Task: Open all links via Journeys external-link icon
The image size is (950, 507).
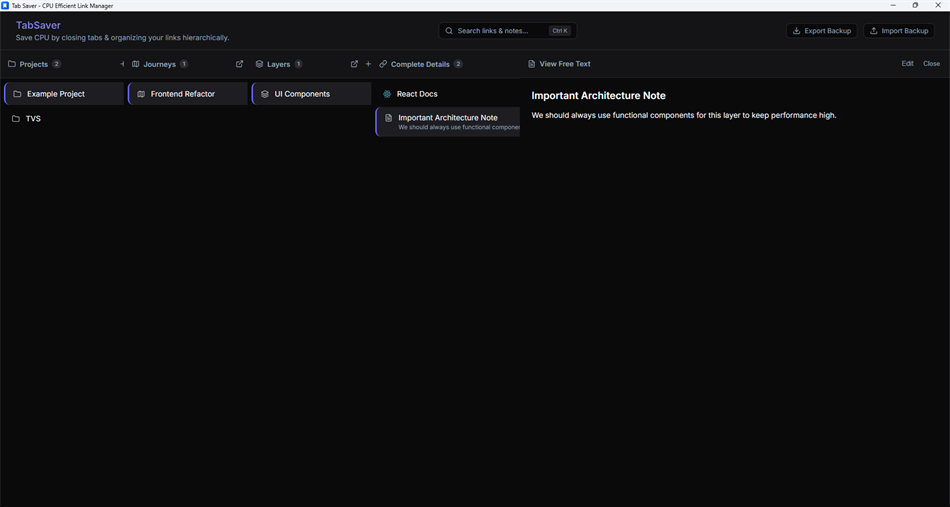Action: click(x=239, y=64)
